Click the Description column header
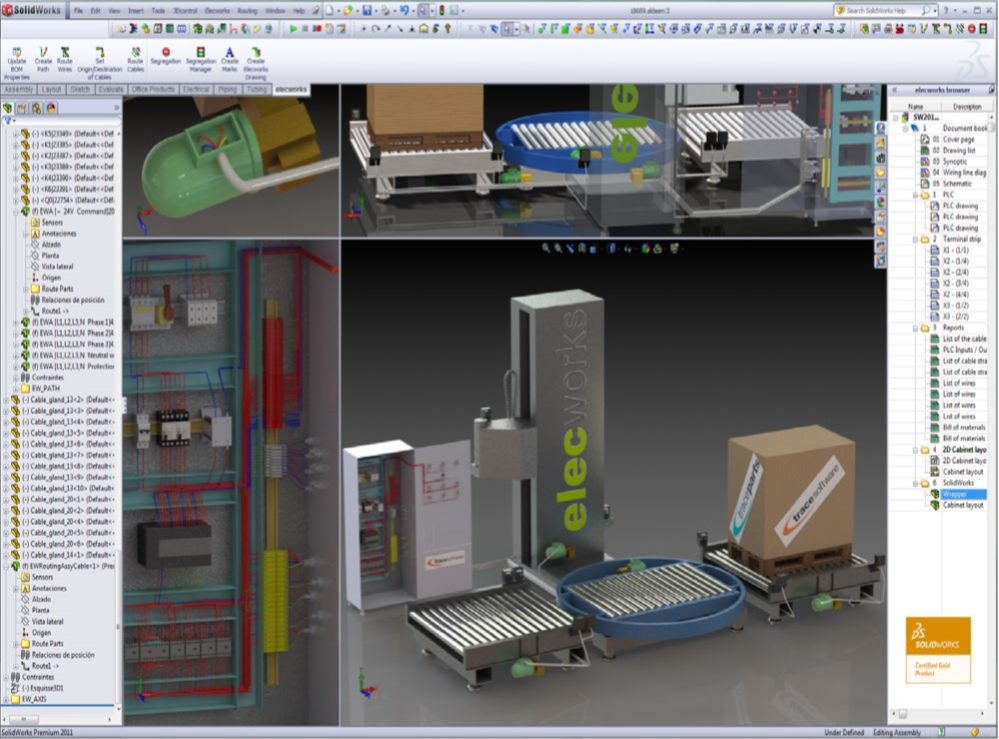 [966, 106]
